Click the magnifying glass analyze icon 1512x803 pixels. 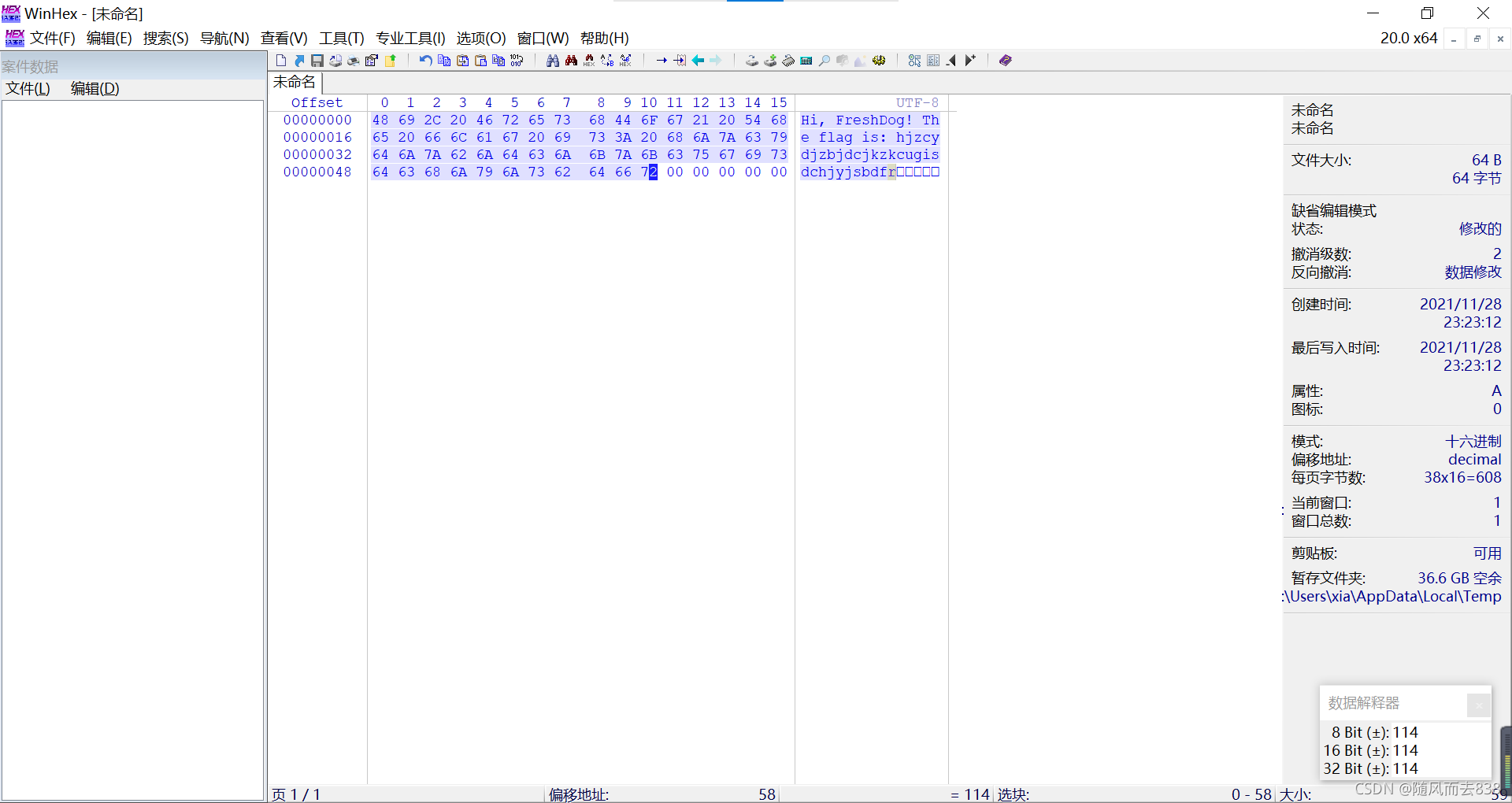pyautogui.click(x=824, y=61)
